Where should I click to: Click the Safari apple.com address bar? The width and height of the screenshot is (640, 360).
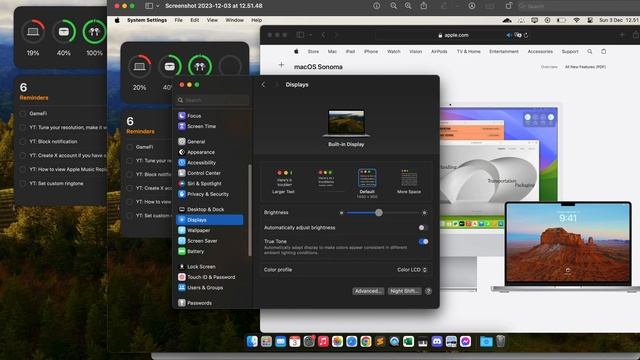point(452,36)
